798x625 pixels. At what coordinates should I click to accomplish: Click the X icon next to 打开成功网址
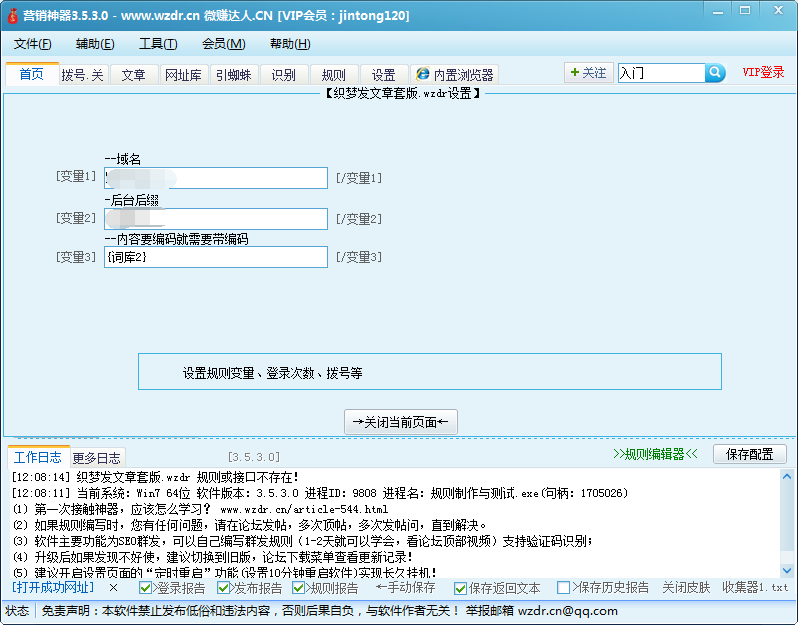(x=113, y=588)
